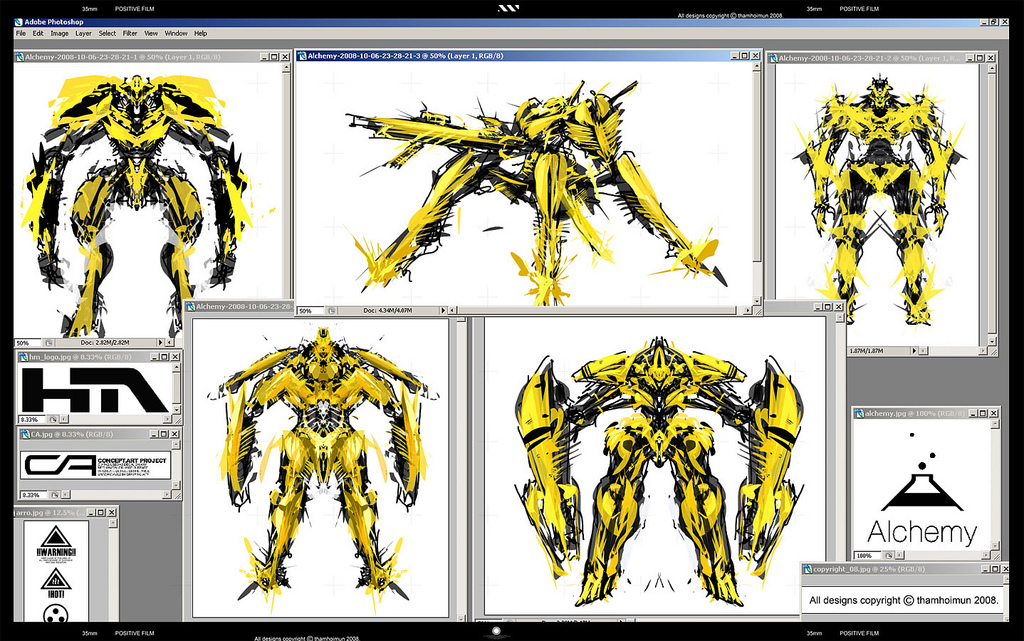Click the document icon of Alchemy-2008-10-06-23-28-21-1 window
The image size is (1024, 641).
(x=20, y=57)
